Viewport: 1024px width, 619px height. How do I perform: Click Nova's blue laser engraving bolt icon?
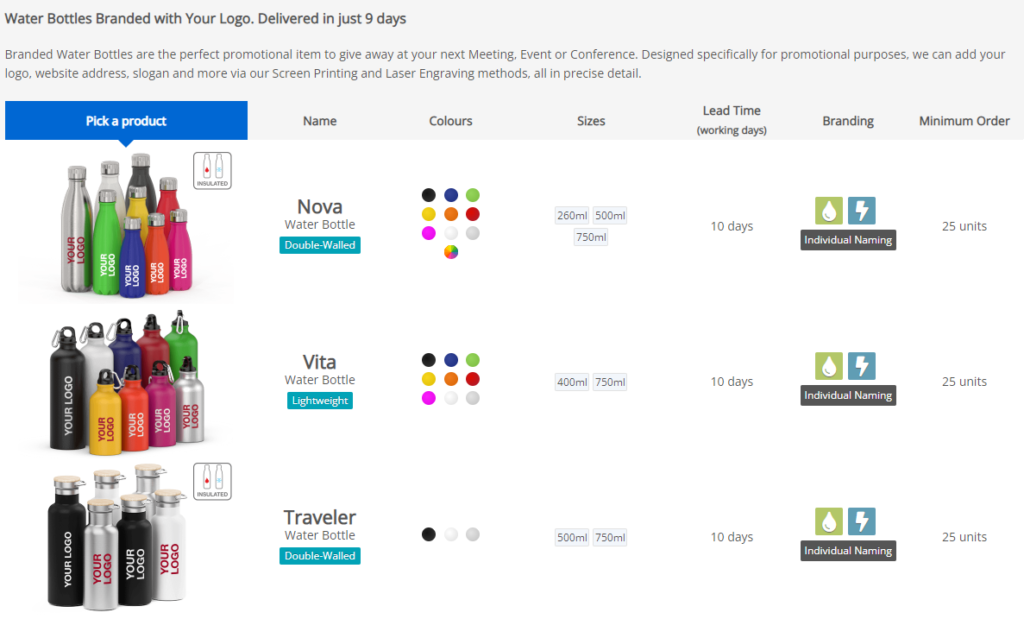862,210
